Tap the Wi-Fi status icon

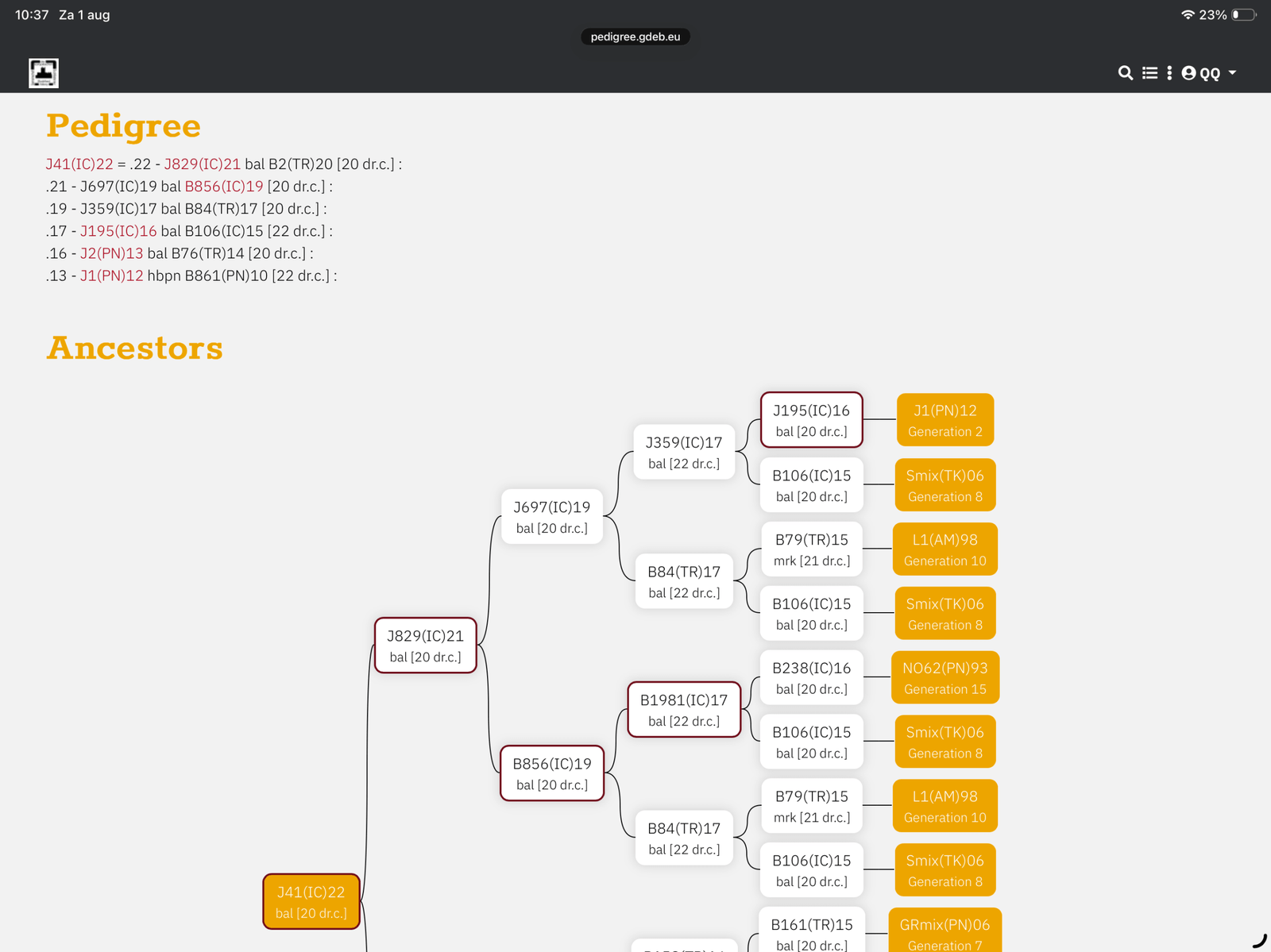[x=1188, y=15]
